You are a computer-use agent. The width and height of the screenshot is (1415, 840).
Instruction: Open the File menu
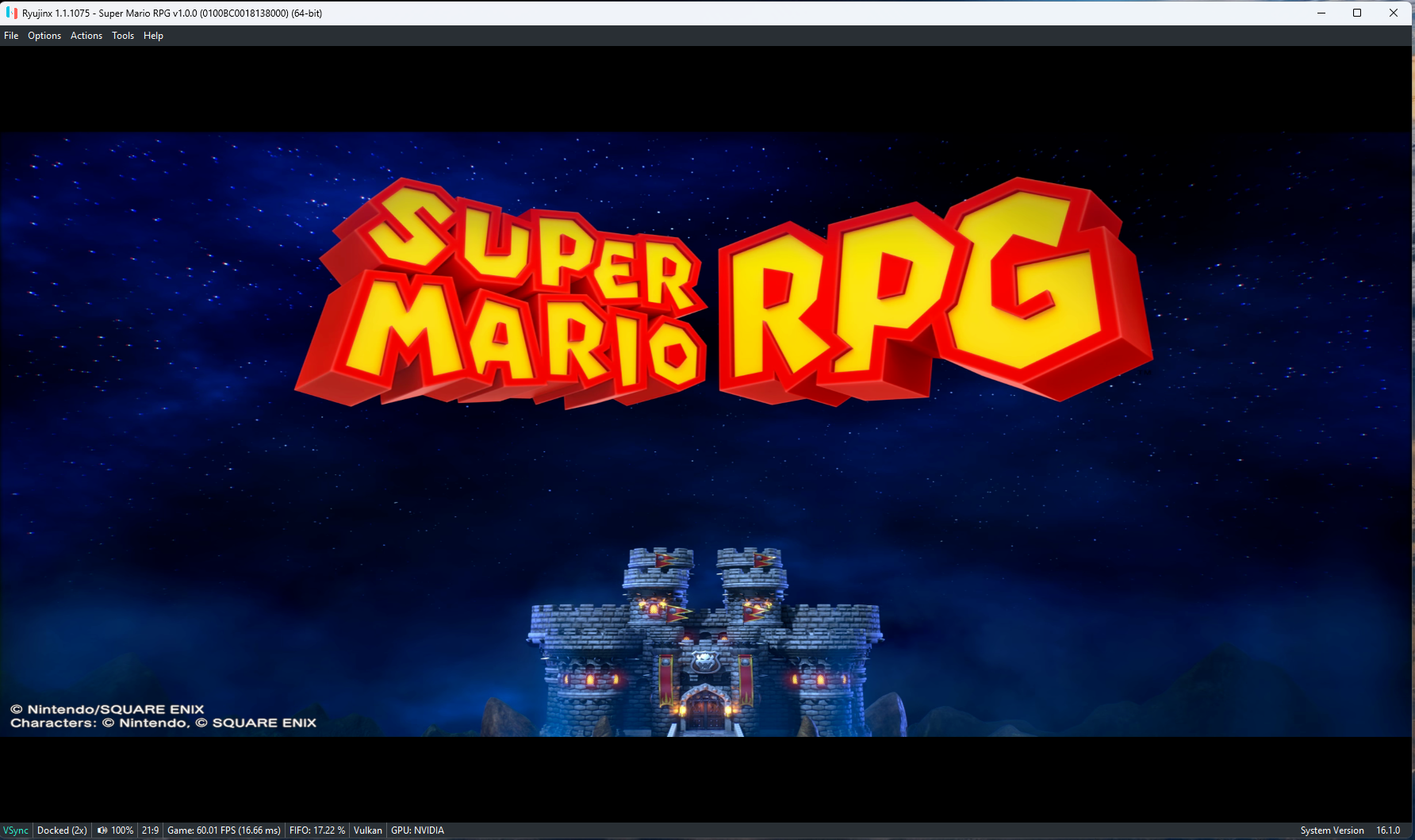click(11, 36)
